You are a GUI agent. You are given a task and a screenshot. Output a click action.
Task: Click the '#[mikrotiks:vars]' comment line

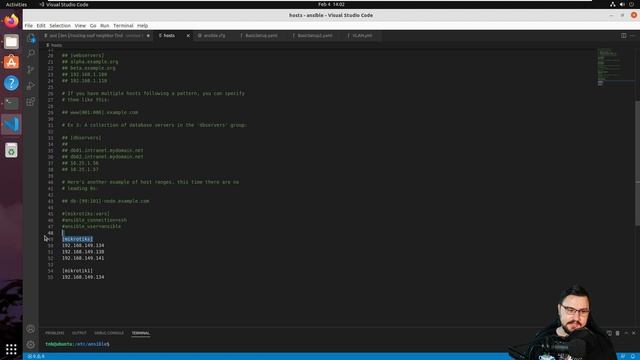tap(86, 213)
